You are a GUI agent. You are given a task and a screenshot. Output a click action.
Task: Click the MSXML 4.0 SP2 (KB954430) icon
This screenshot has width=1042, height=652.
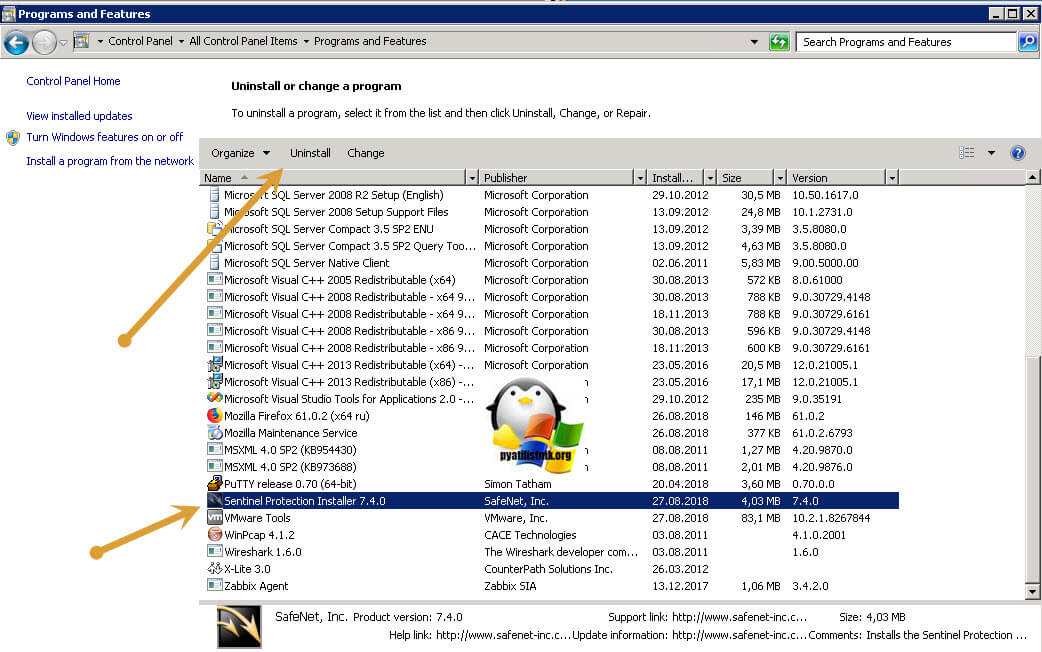point(214,450)
